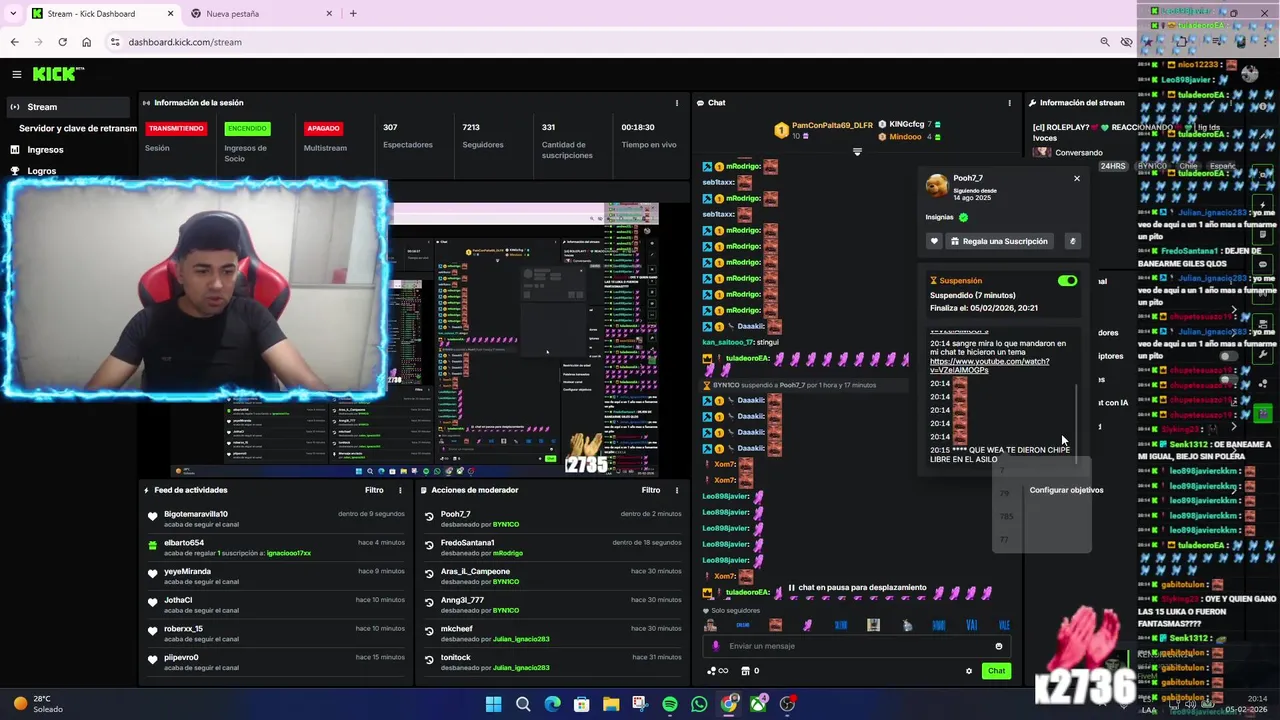Click the browser zoom magnifier icon
The image size is (1280, 720).
coord(1104,42)
